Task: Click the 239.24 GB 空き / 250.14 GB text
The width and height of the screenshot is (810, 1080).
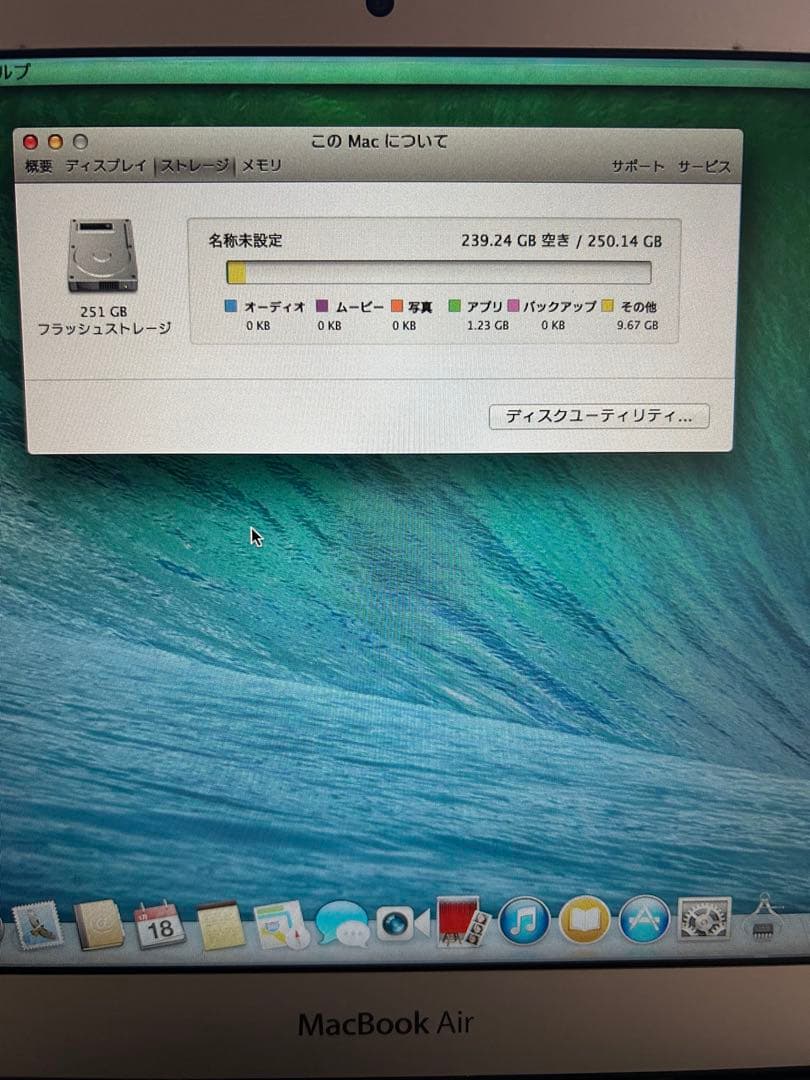Action: point(561,241)
